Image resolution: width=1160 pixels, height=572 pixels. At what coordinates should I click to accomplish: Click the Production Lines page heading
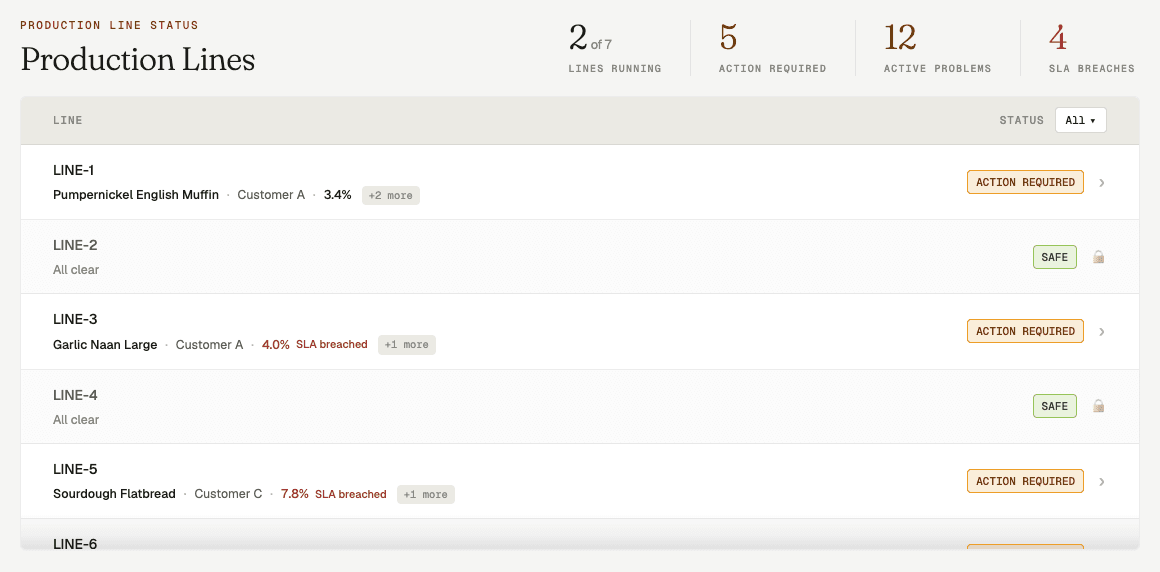[138, 59]
